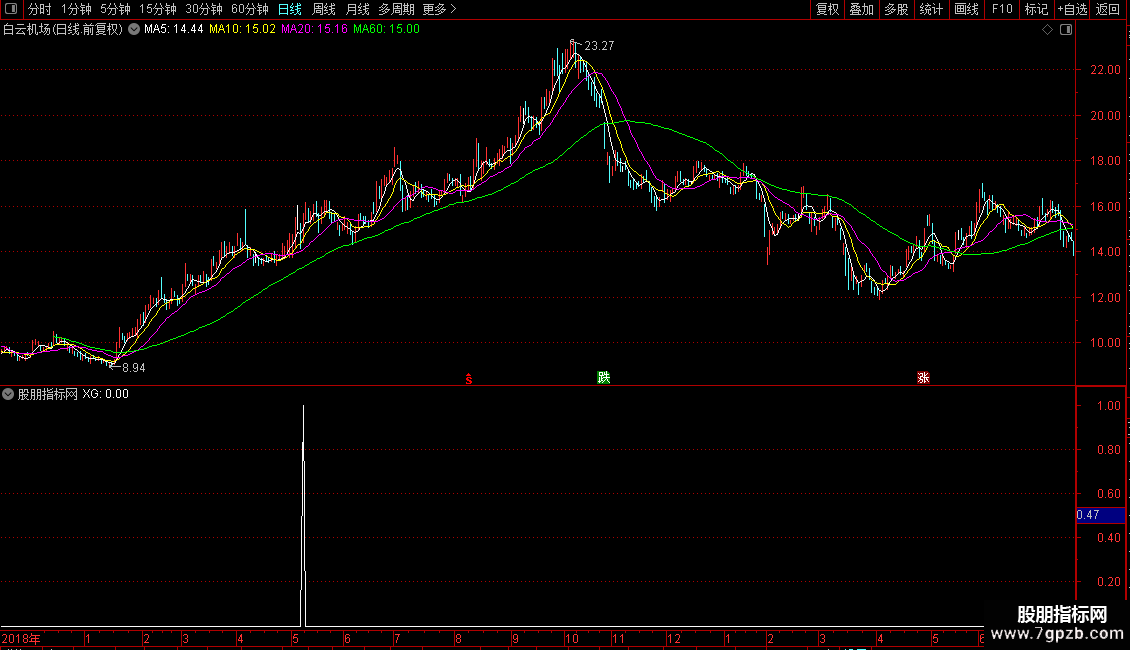
Task: Click the 返回 back button
Action: pos(1108,9)
